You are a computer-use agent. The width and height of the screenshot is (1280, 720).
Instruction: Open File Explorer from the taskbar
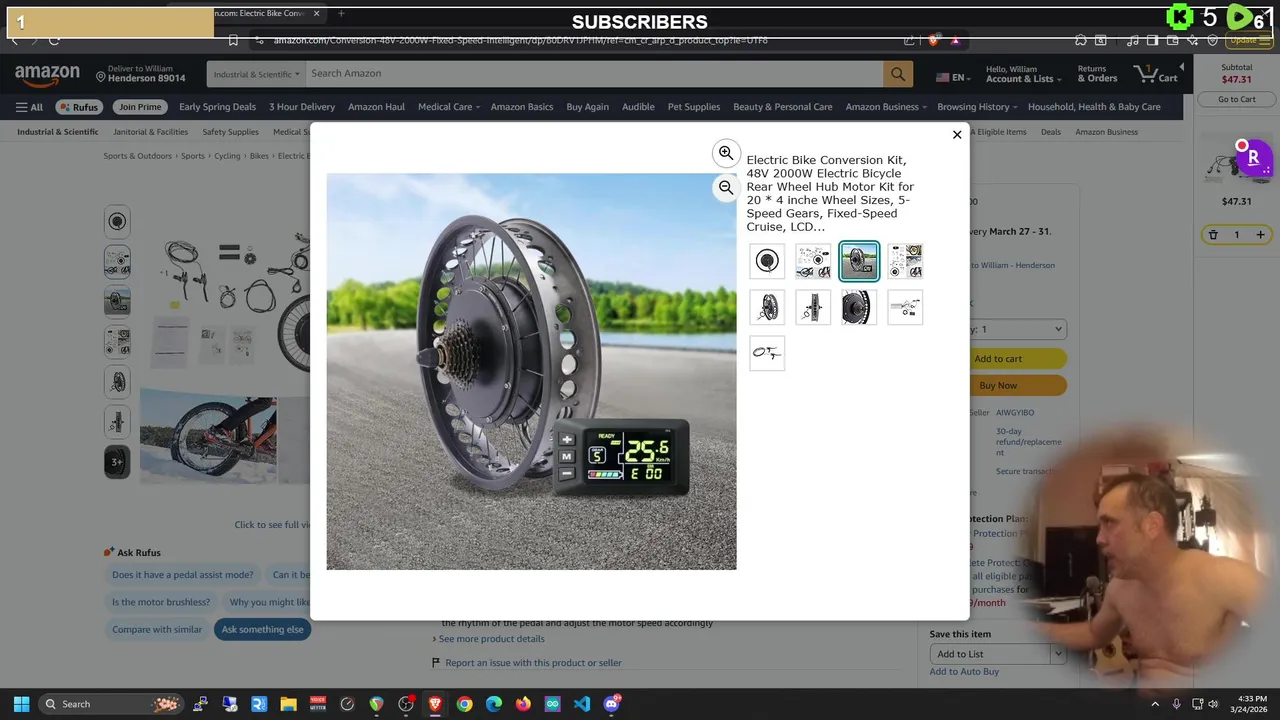pos(288,704)
